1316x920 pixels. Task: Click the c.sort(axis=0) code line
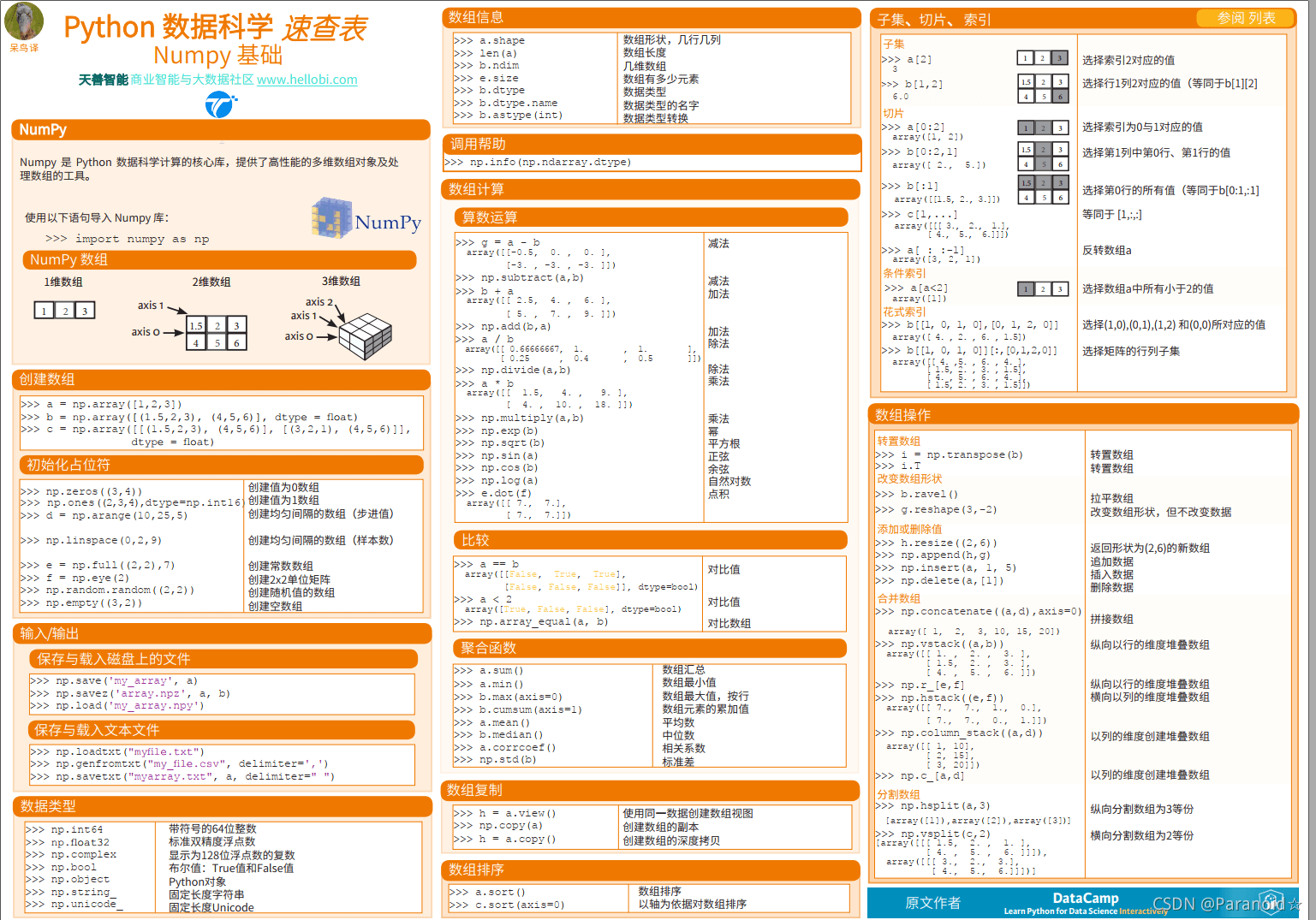pyautogui.click(x=508, y=905)
